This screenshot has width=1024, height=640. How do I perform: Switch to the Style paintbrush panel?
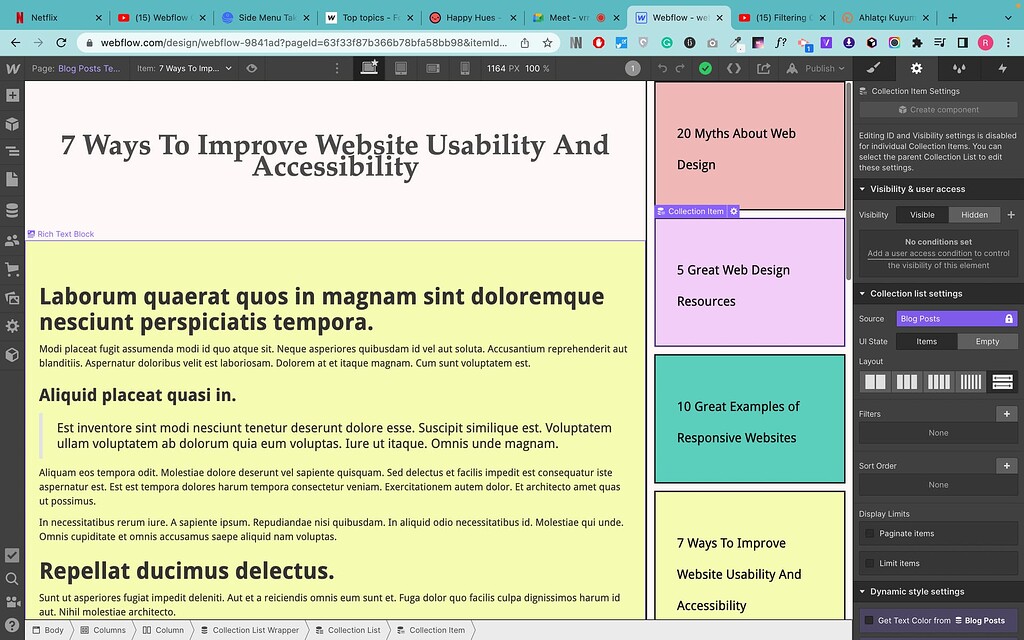(873, 68)
